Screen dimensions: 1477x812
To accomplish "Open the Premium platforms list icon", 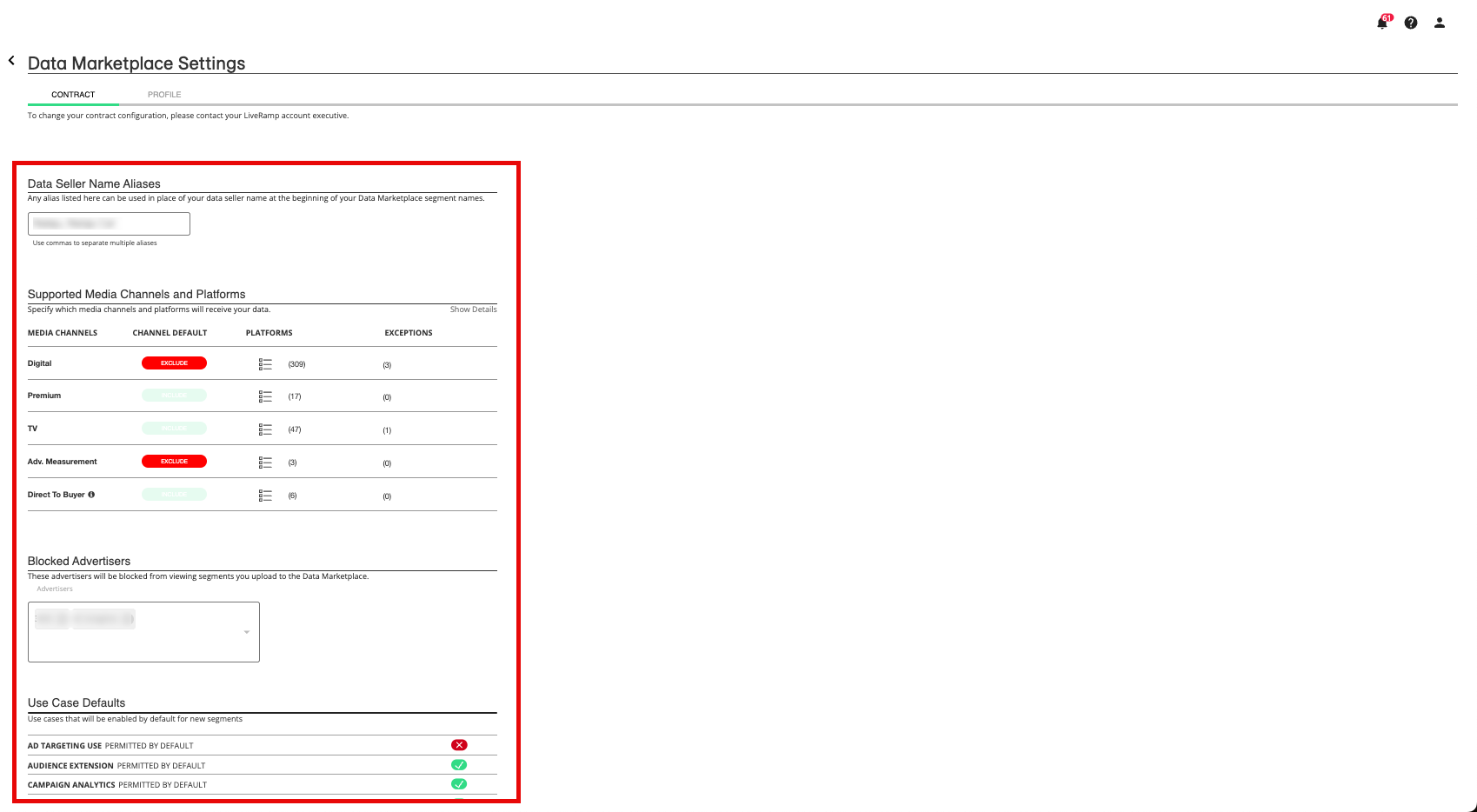I will click(x=265, y=396).
